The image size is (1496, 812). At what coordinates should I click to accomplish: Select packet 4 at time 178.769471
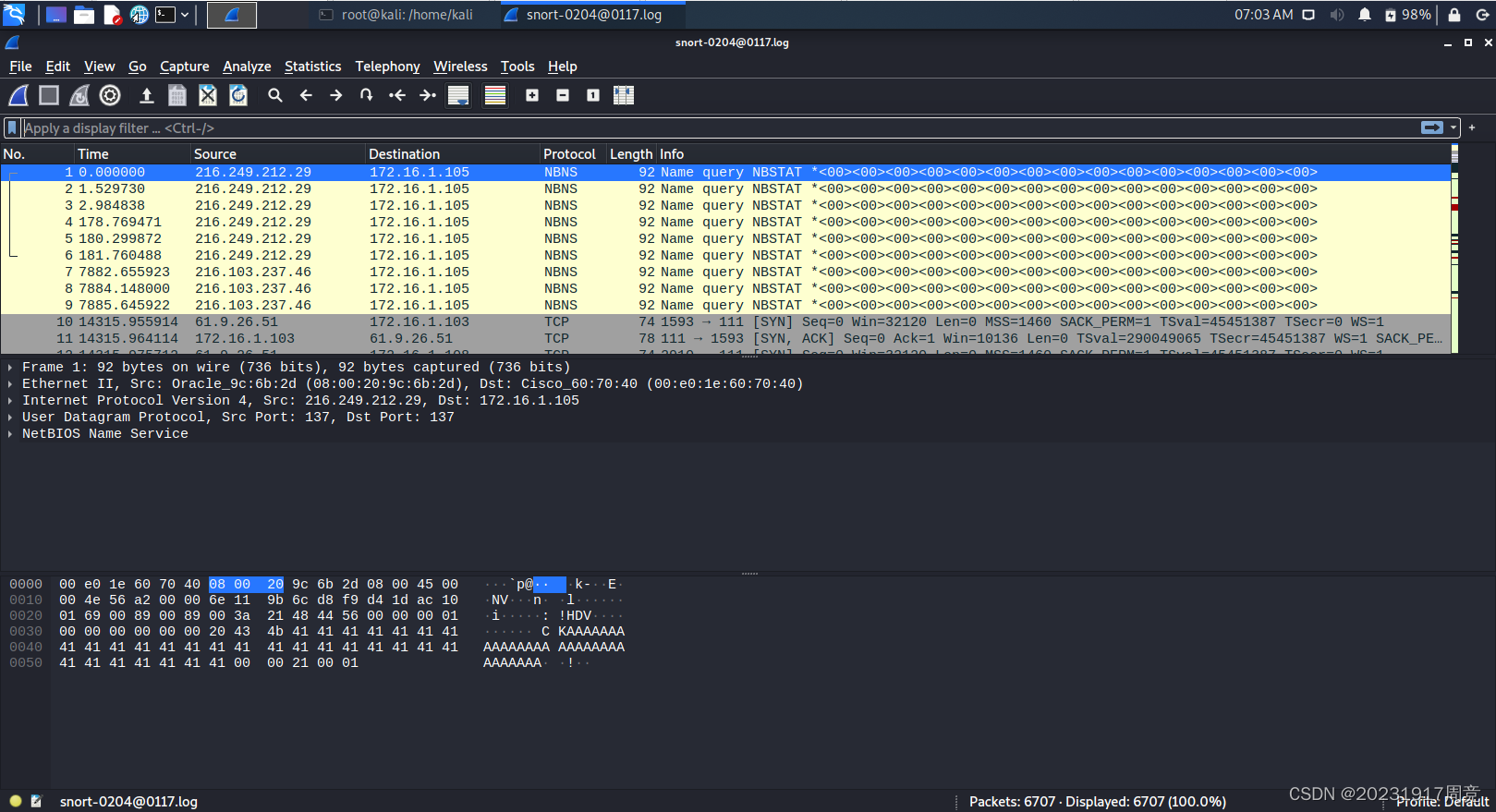click(725, 222)
